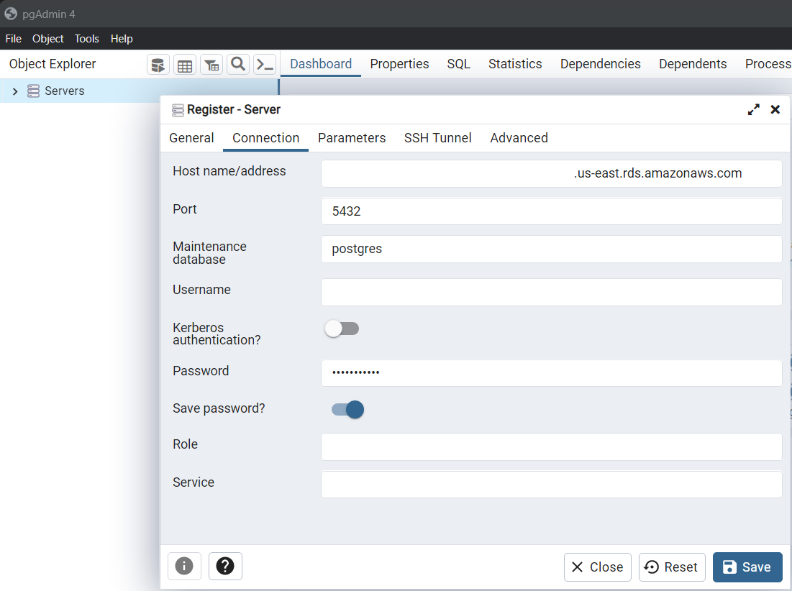View Statistics main tab
Image resolution: width=792 pixels, height=591 pixels.
[x=515, y=64]
